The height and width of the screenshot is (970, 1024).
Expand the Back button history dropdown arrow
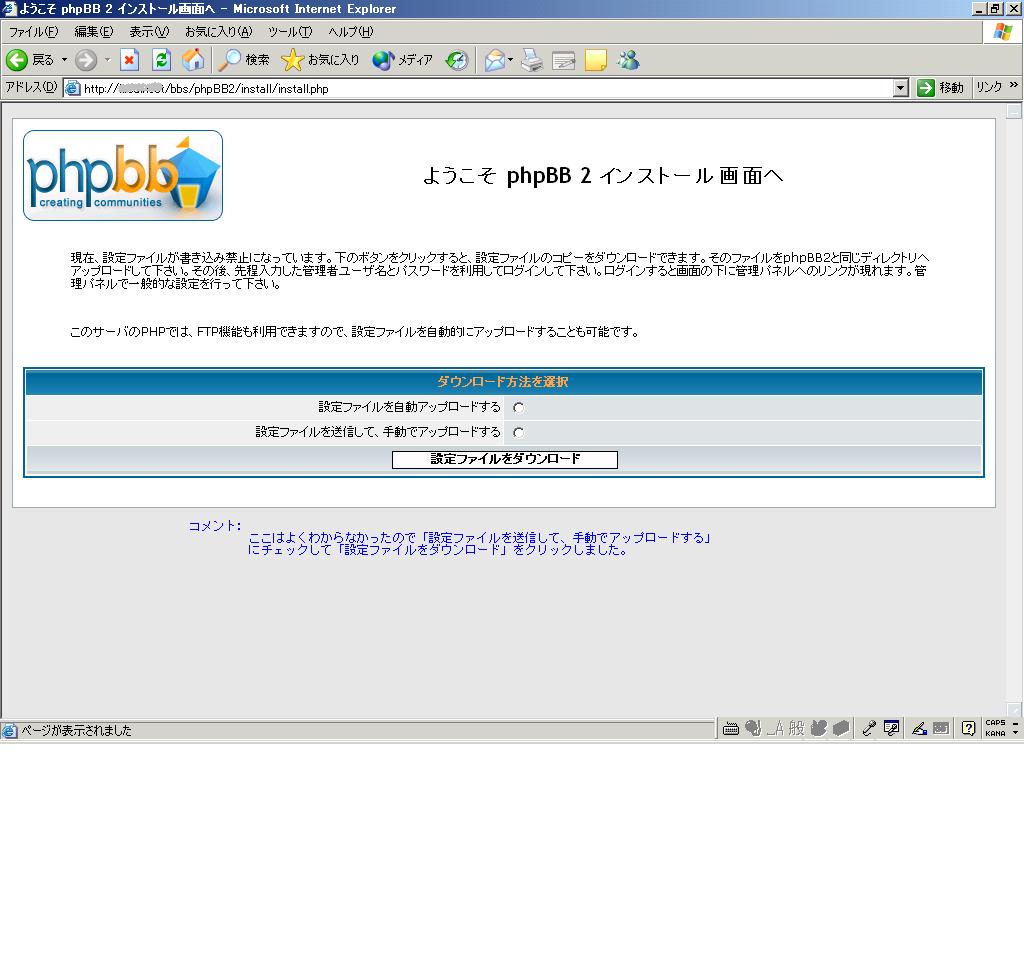64,60
